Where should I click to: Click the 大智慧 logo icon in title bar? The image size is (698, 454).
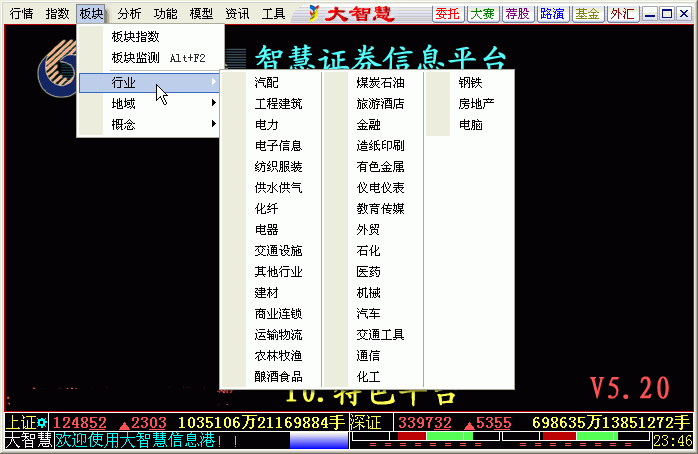pyautogui.click(x=314, y=13)
